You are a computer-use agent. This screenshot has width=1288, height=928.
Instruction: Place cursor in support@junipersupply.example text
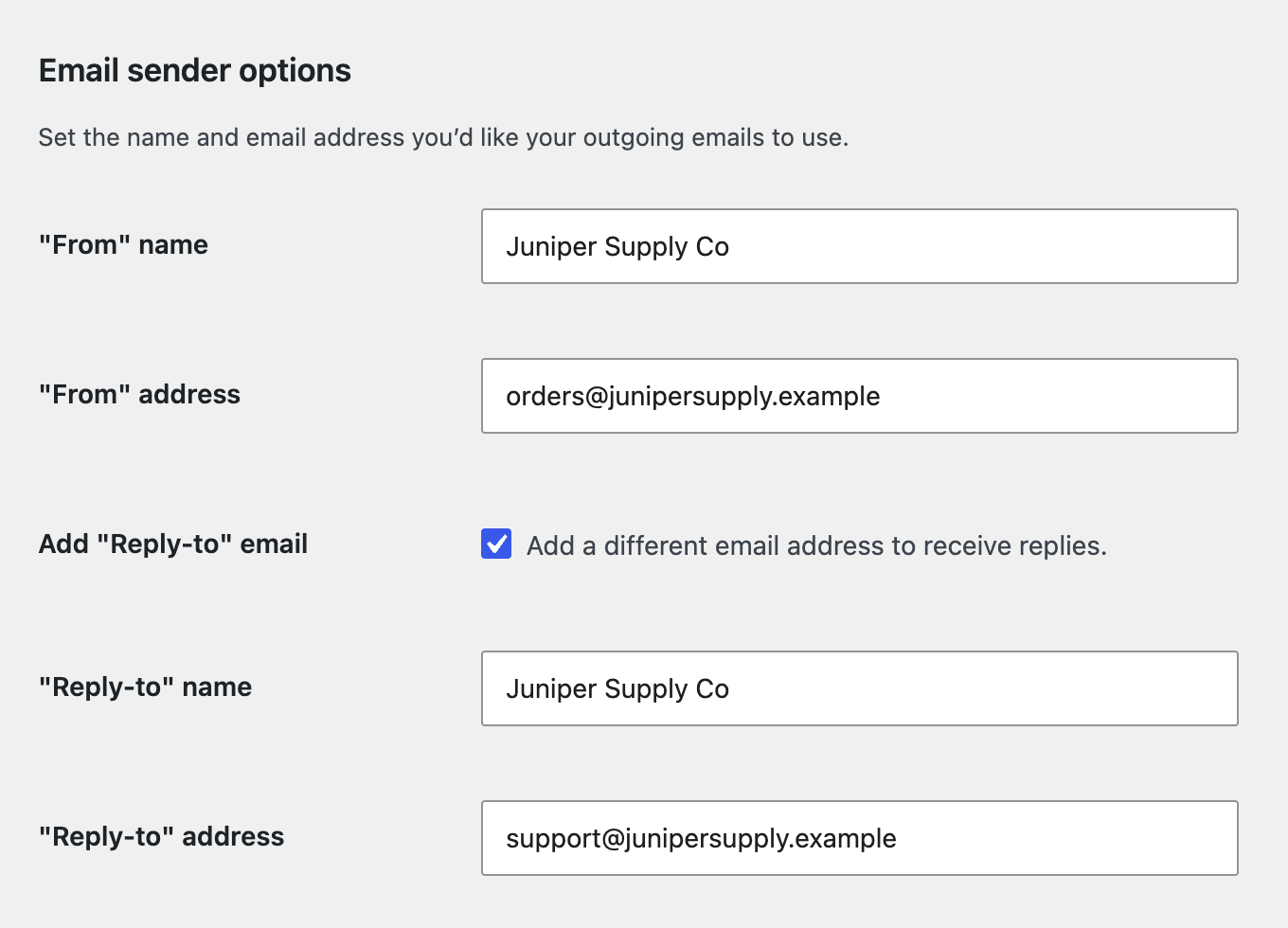701,838
